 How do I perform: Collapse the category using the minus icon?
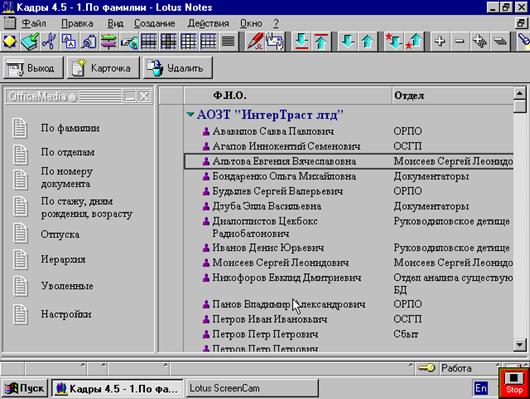point(460,42)
